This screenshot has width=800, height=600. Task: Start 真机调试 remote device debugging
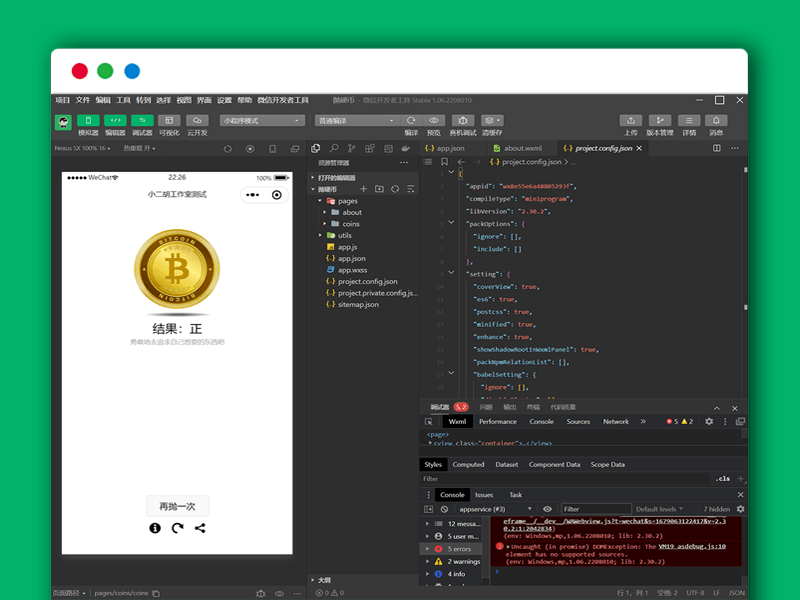(x=463, y=120)
